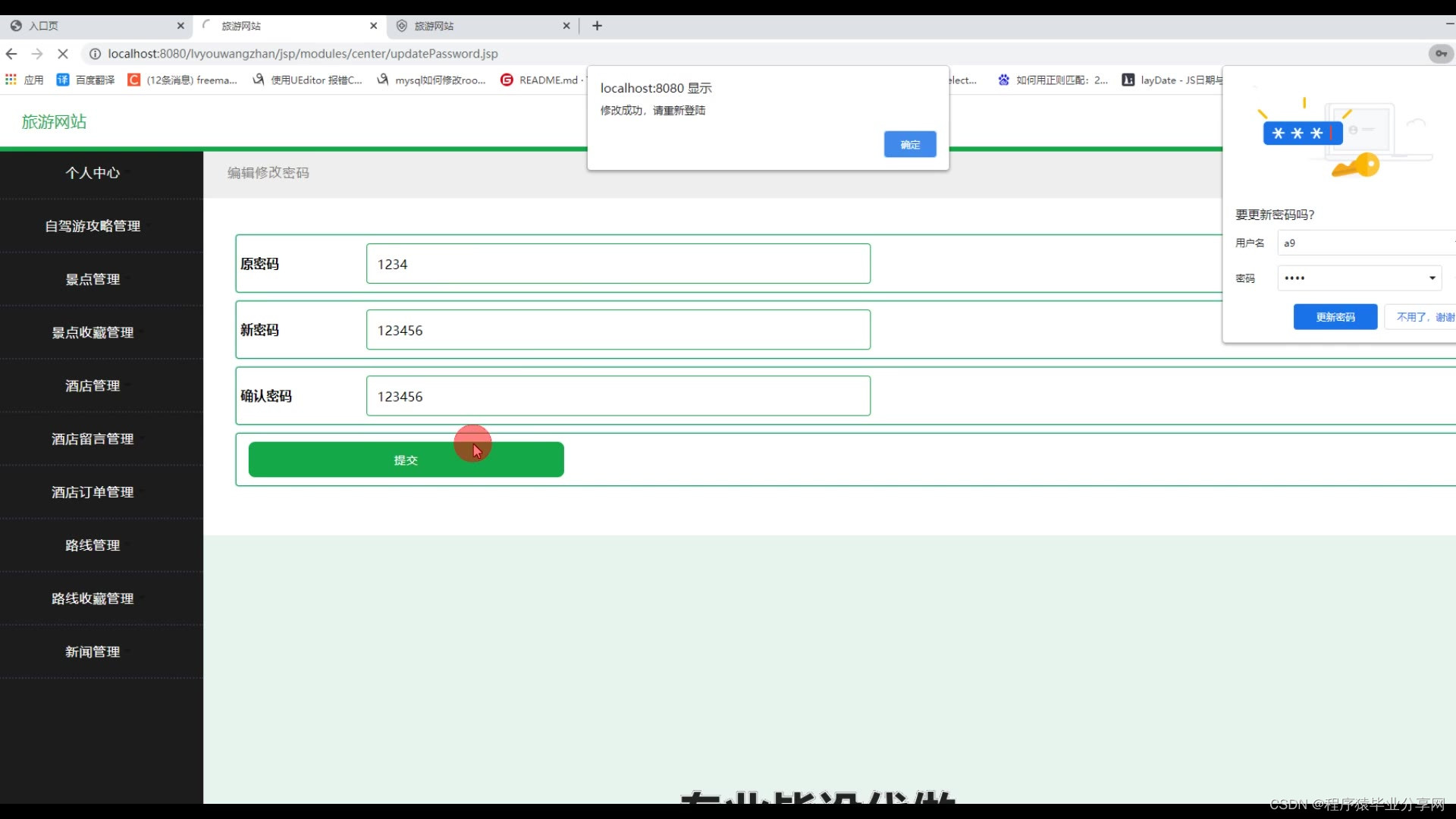Open new tab with plus icon

[597, 26]
